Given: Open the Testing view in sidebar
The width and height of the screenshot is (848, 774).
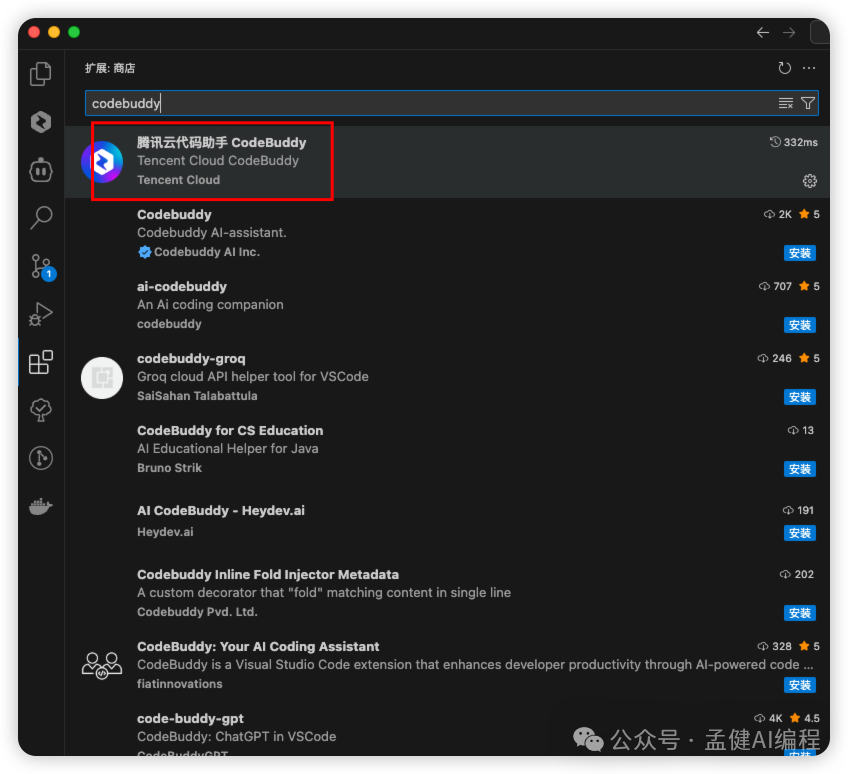Looking at the screenshot, I should (40, 410).
